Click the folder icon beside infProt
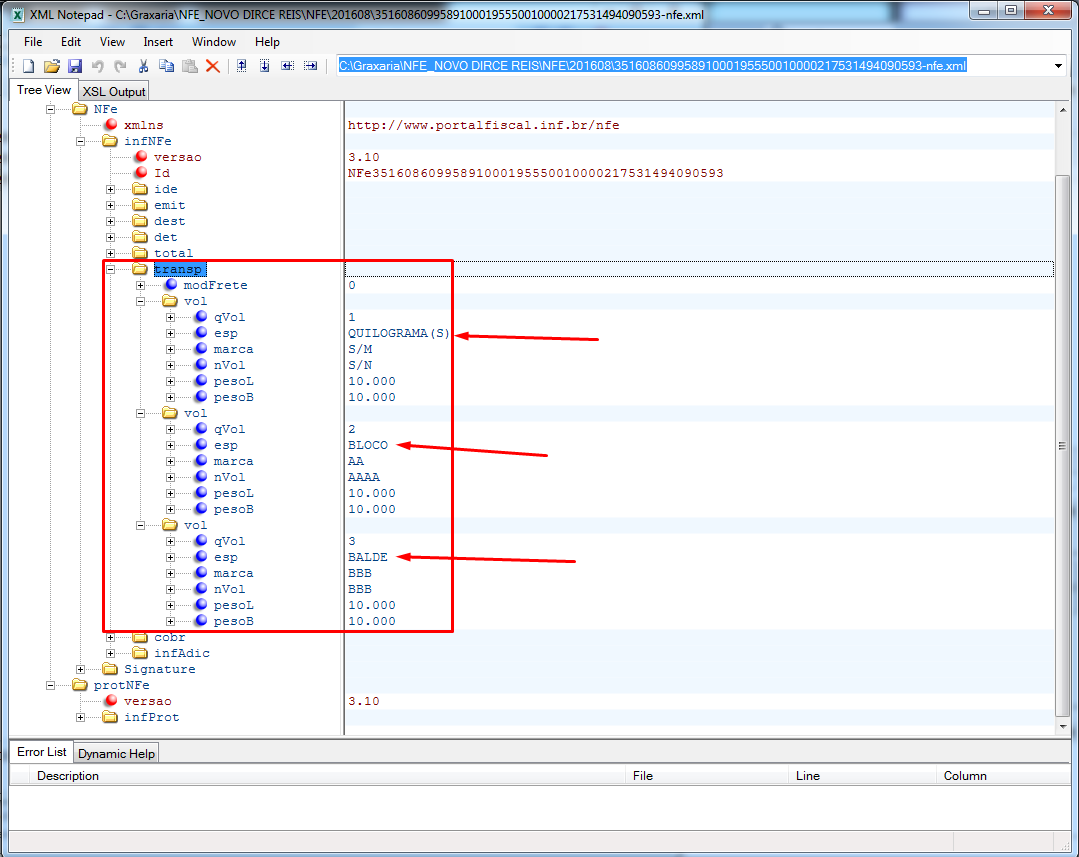 tap(110, 717)
